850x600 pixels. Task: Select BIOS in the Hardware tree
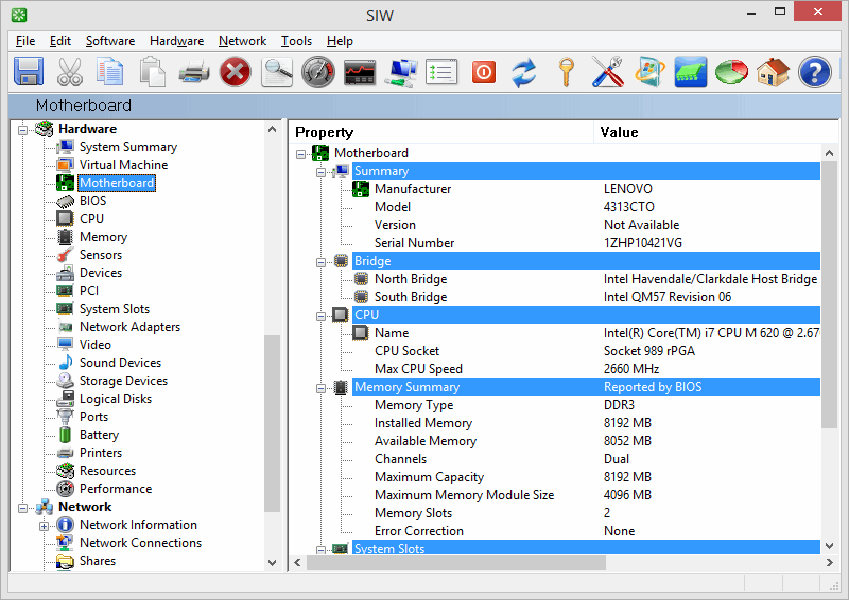tap(93, 201)
